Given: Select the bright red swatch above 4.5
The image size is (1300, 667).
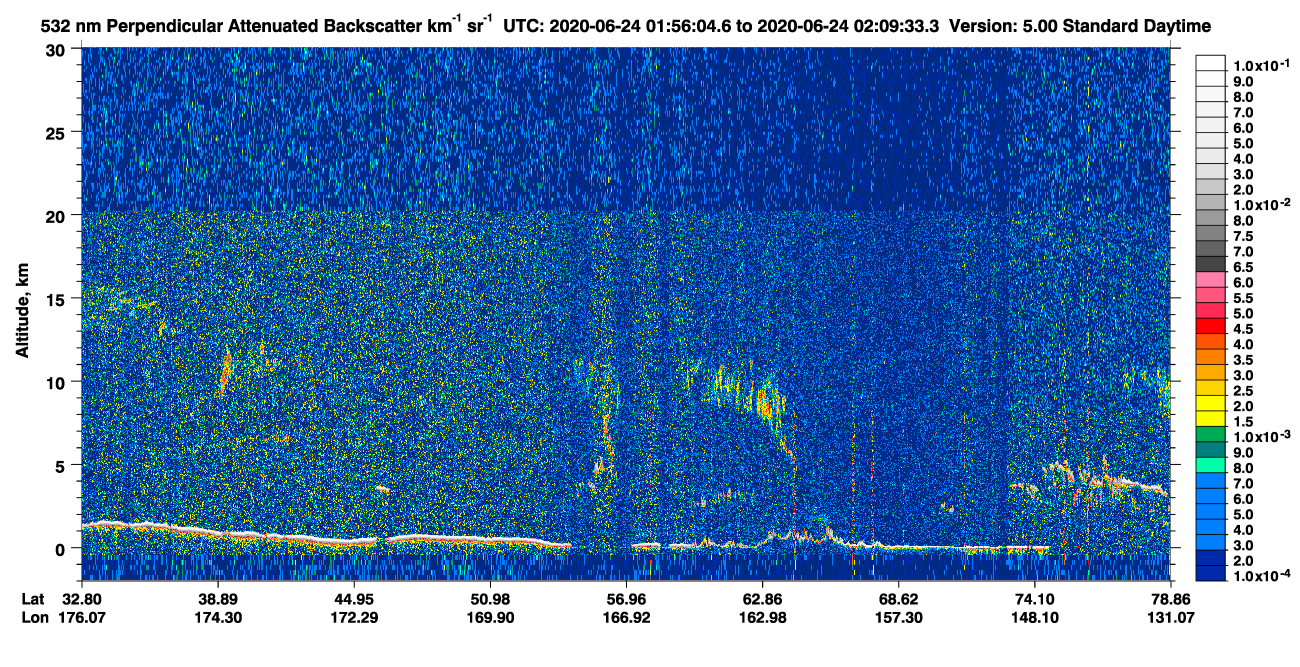Looking at the screenshot, I should click(1210, 325).
